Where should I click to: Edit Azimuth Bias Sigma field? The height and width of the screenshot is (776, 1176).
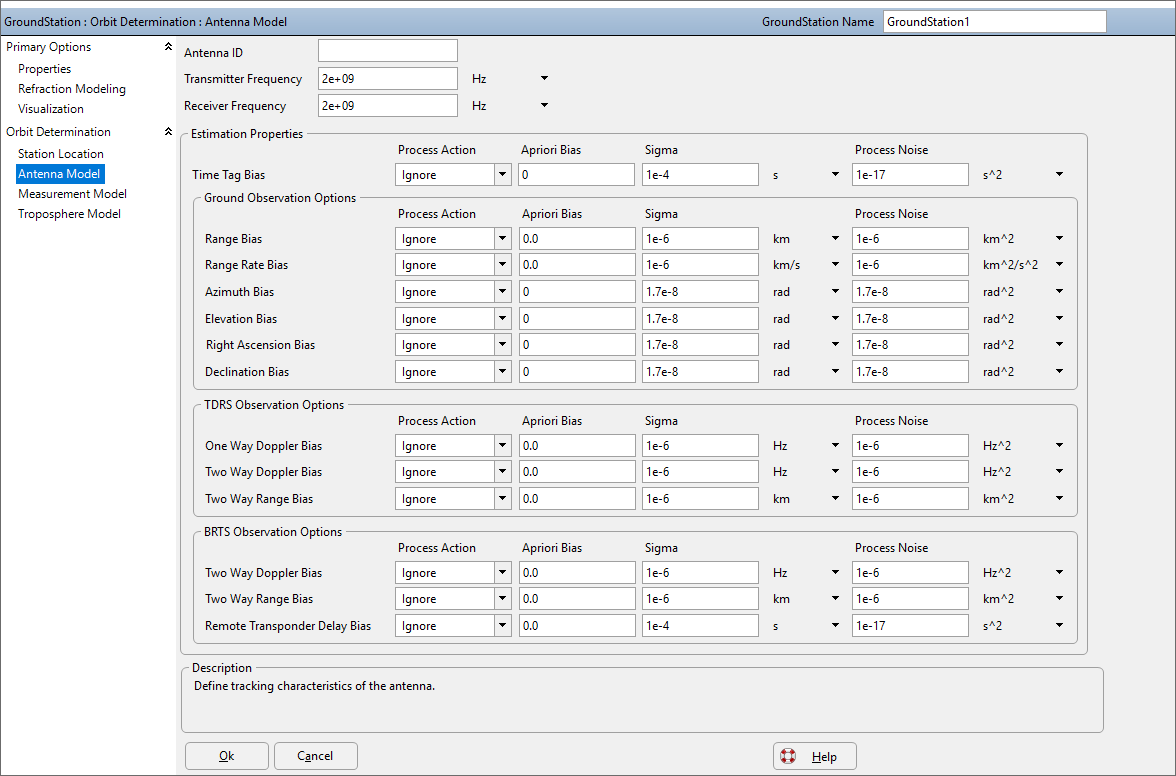pos(700,292)
